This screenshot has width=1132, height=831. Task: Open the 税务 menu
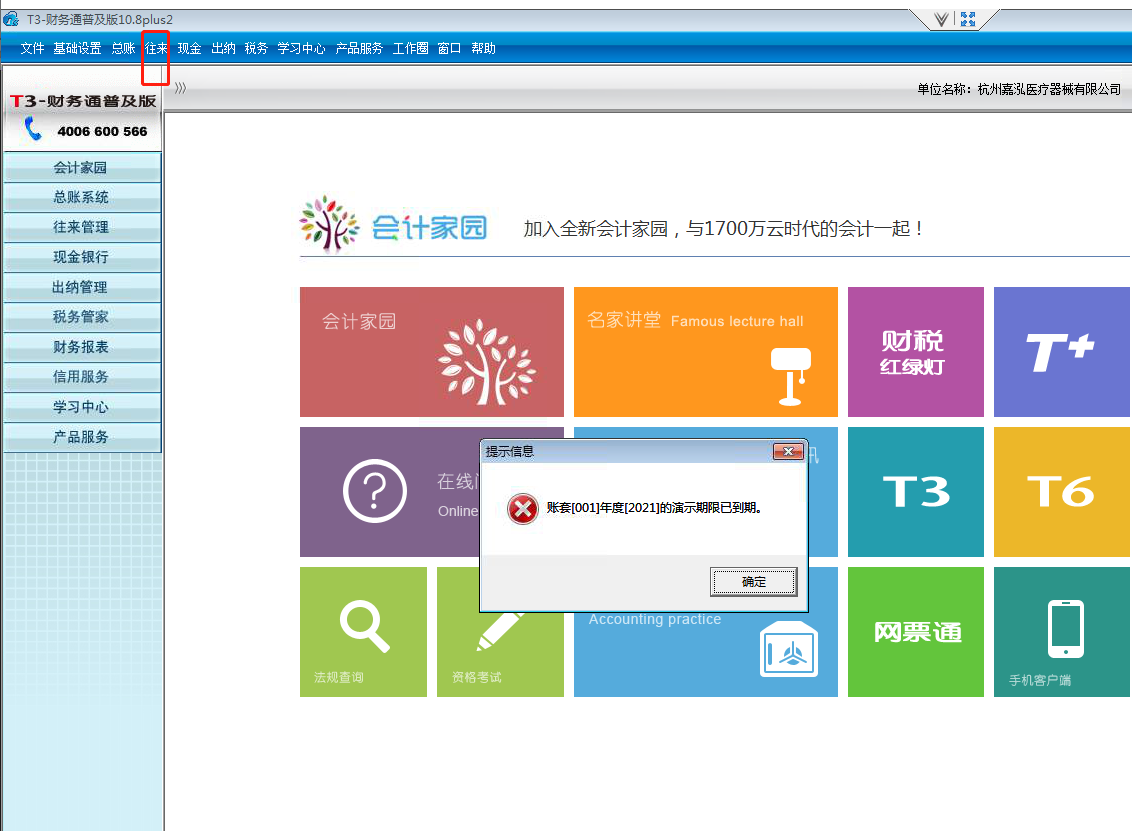[x=256, y=48]
